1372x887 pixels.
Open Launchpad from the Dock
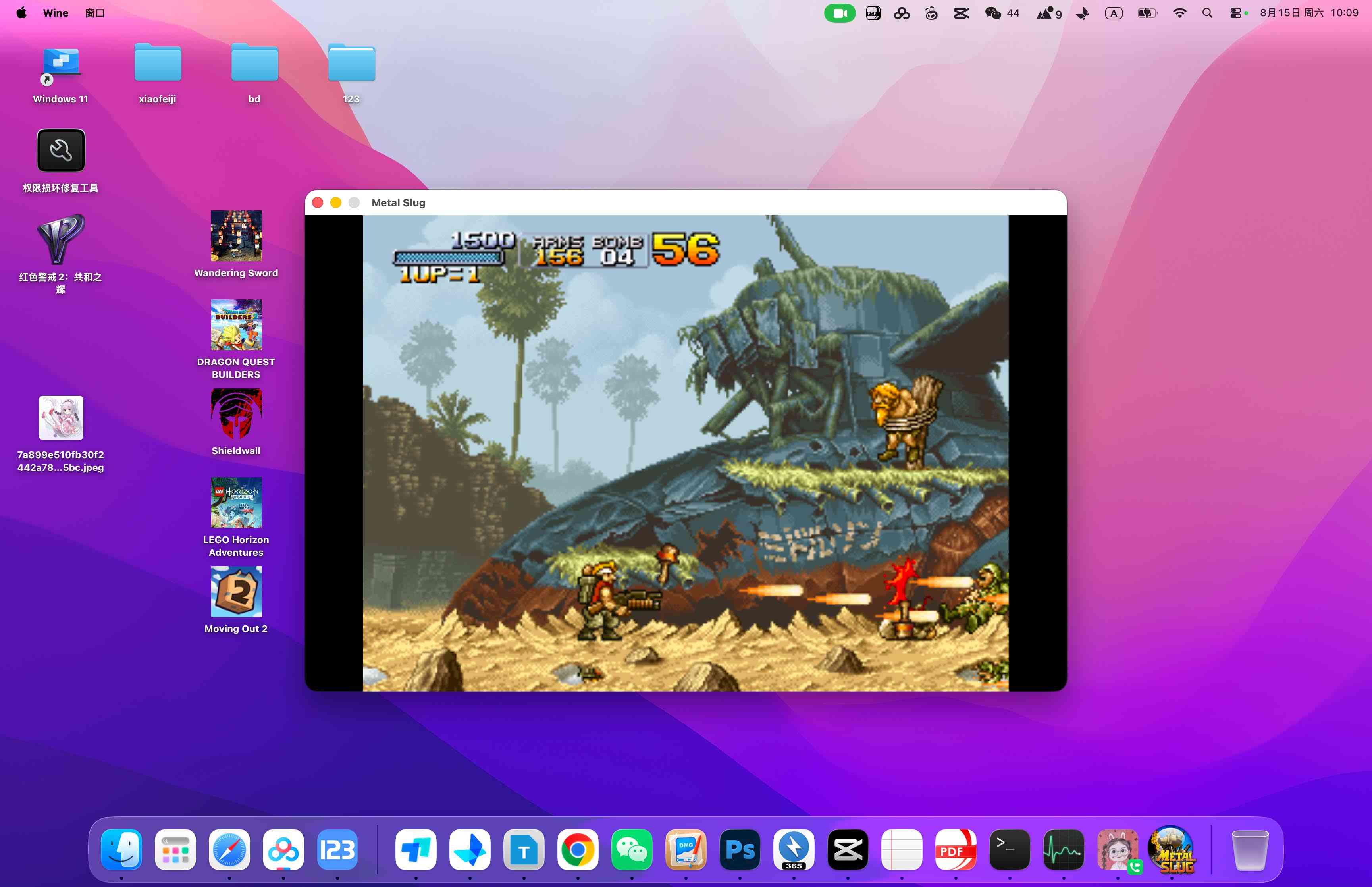[x=175, y=850]
